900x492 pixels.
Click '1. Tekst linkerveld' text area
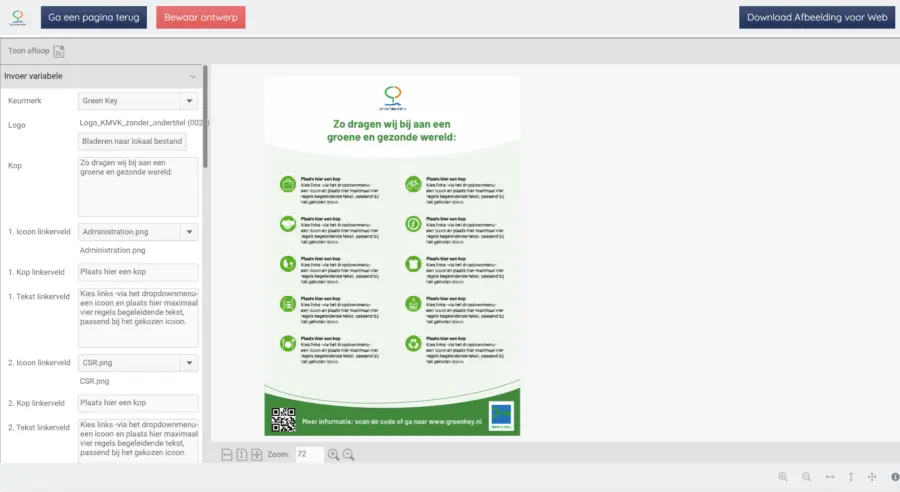tap(138, 317)
